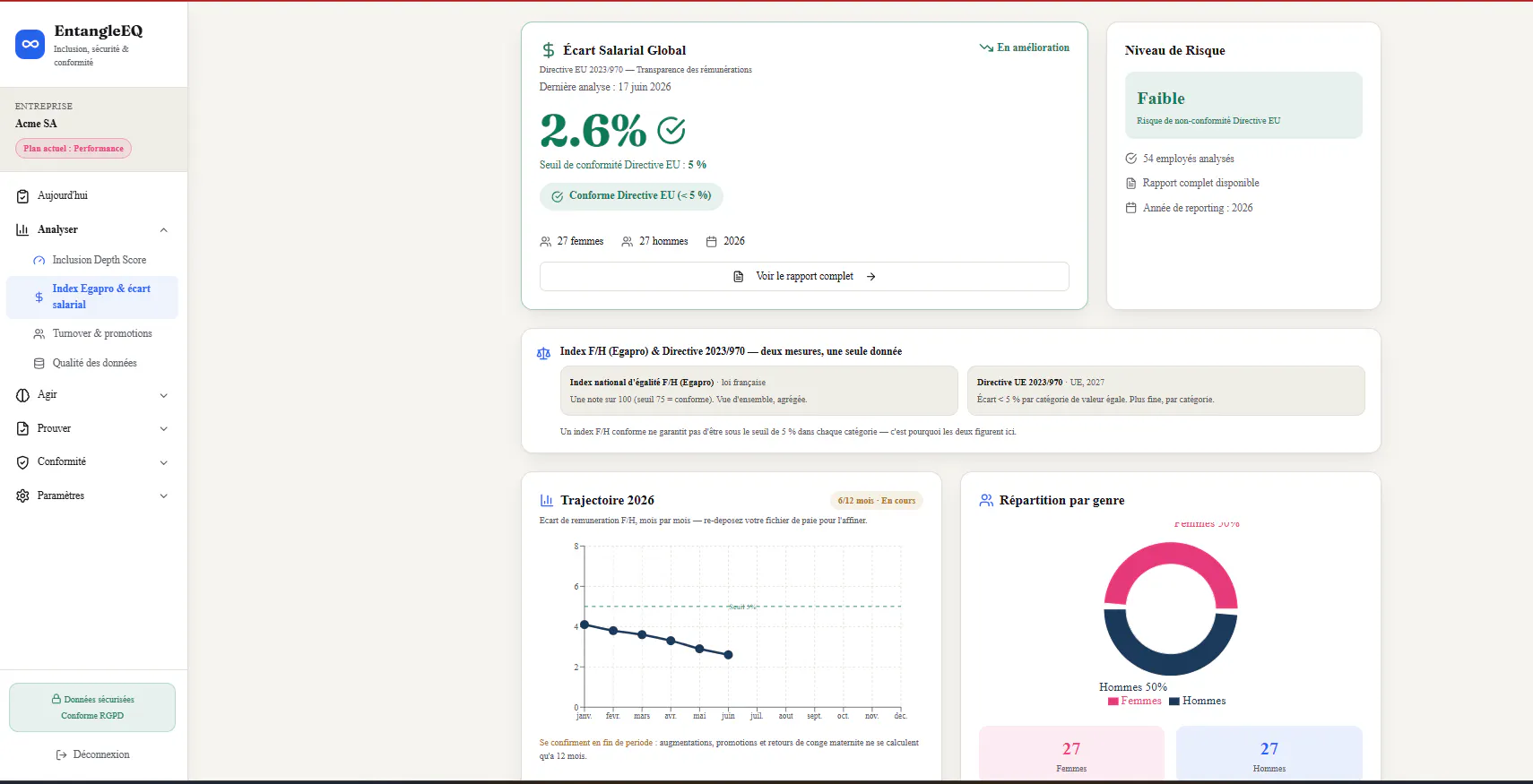
Task: Click the janv. data point on trajectory chart
Action: 585,625
